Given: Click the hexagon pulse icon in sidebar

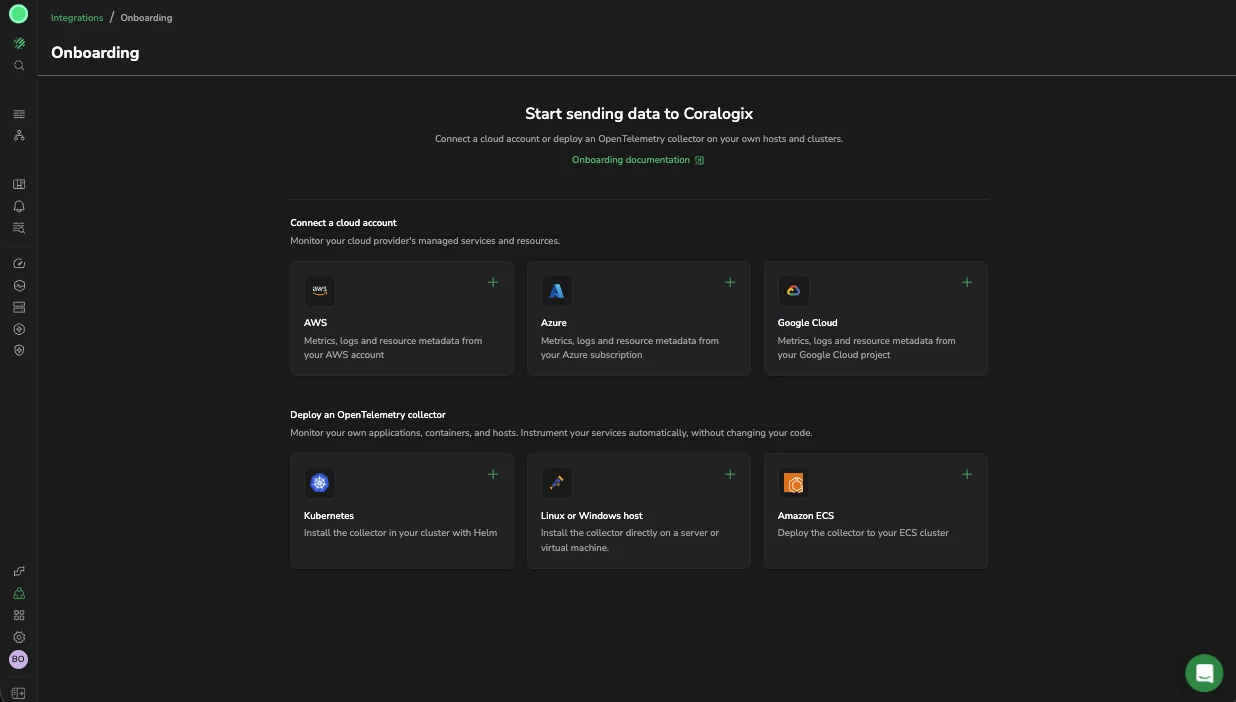Looking at the screenshot, I should pos(19,285).
